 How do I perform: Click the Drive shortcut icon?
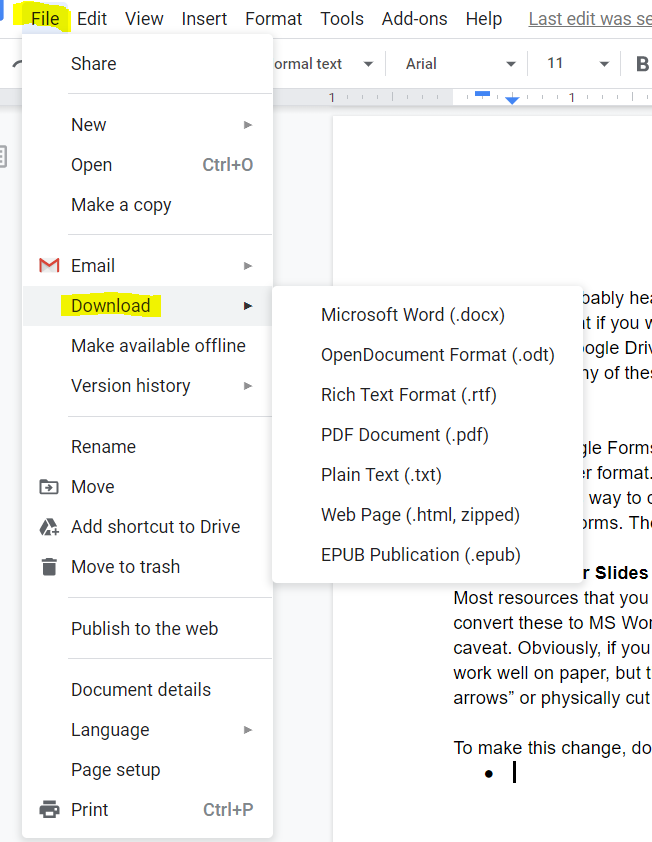(49, 527)
